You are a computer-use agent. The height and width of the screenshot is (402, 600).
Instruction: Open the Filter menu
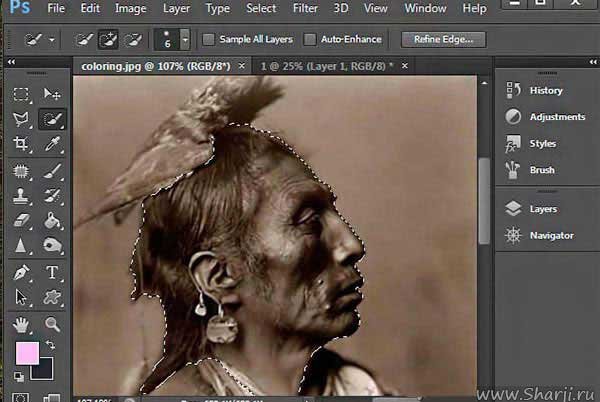point(307,9)
